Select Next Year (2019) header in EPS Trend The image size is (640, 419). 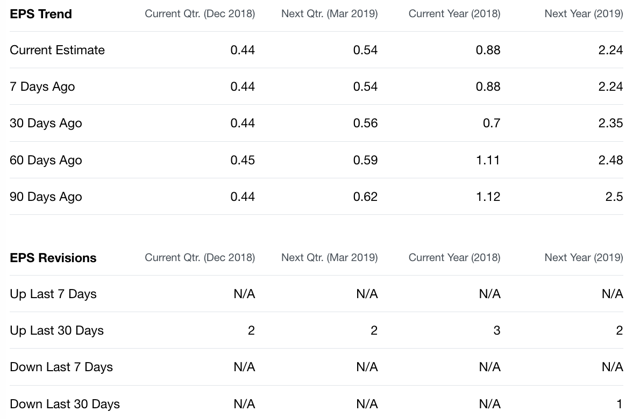coord(584,14)
